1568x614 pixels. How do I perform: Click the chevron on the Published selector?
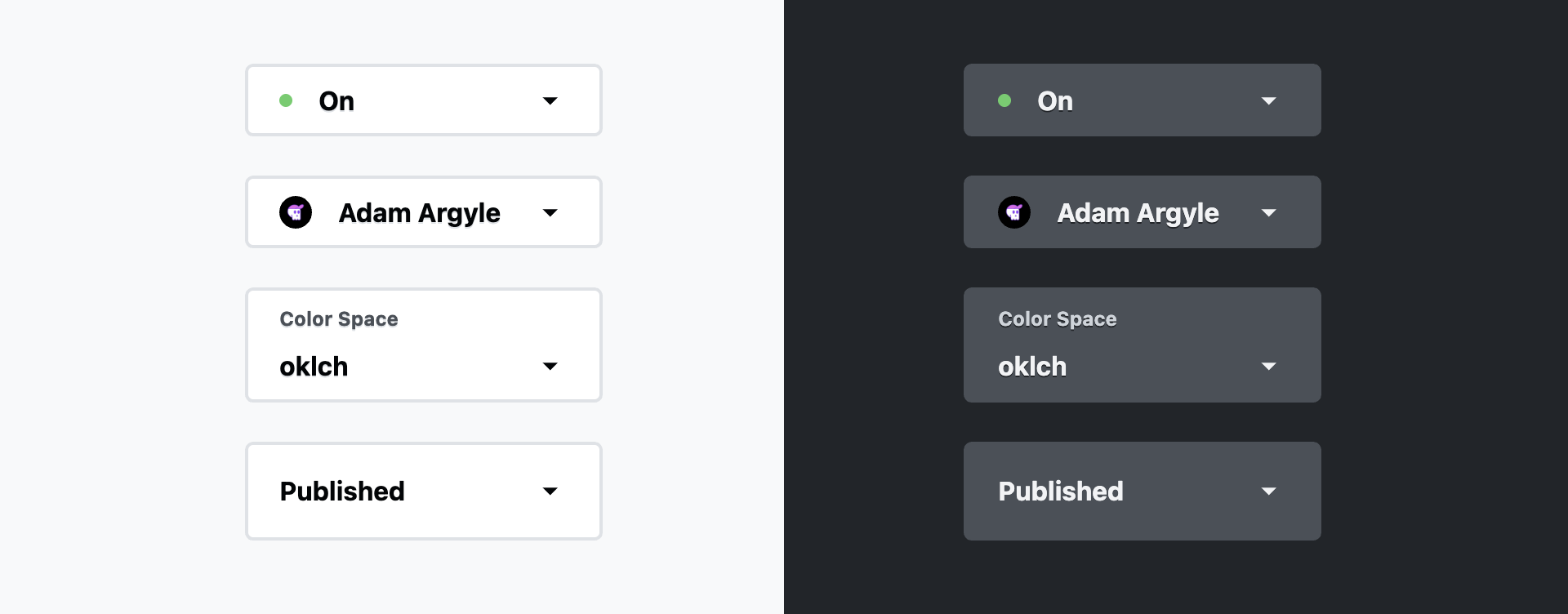coord(550,492)
